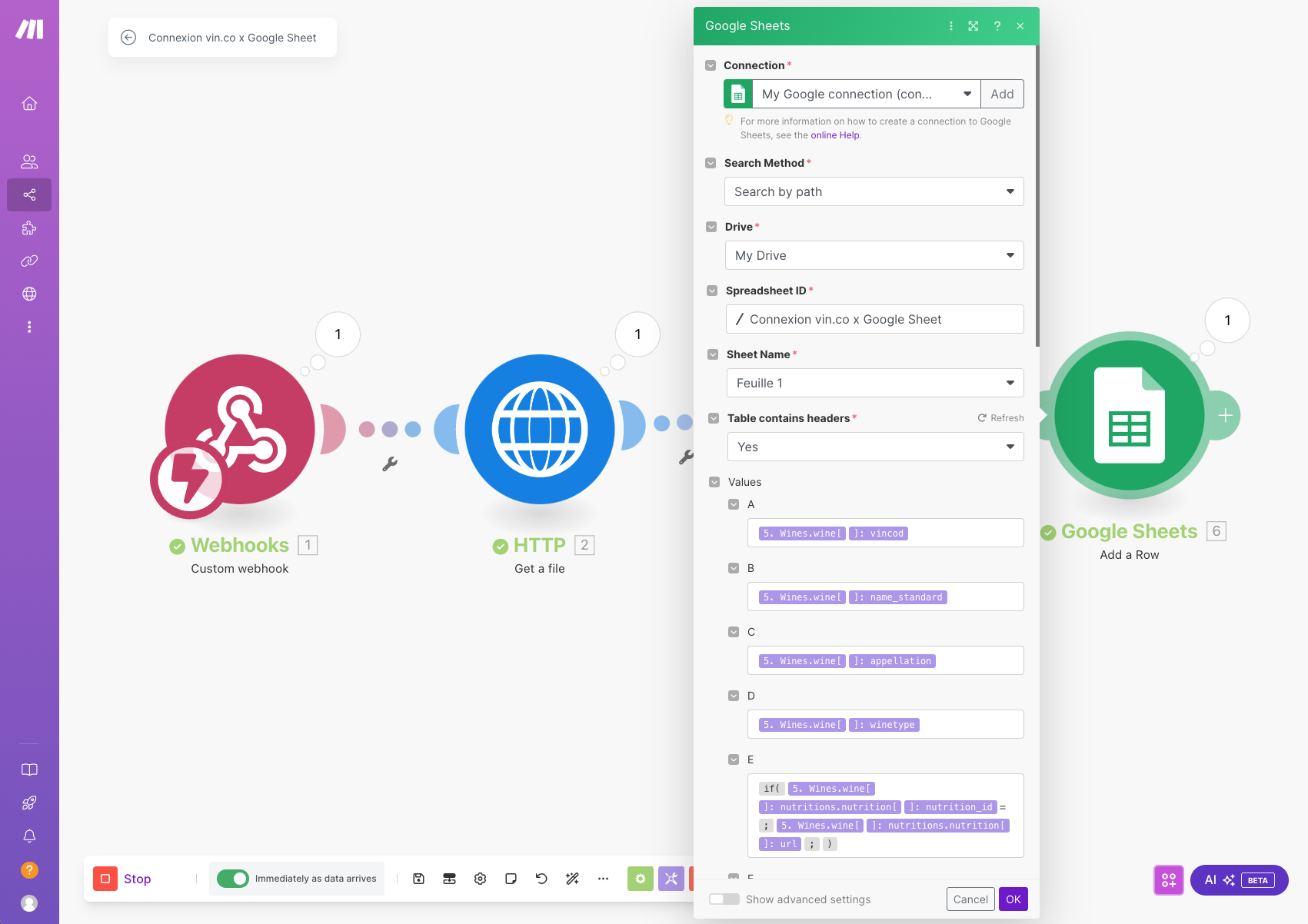Toggle the Drive field checkbox
The height and width of the screenshot is (924, 1308).
tap(711, 227)
